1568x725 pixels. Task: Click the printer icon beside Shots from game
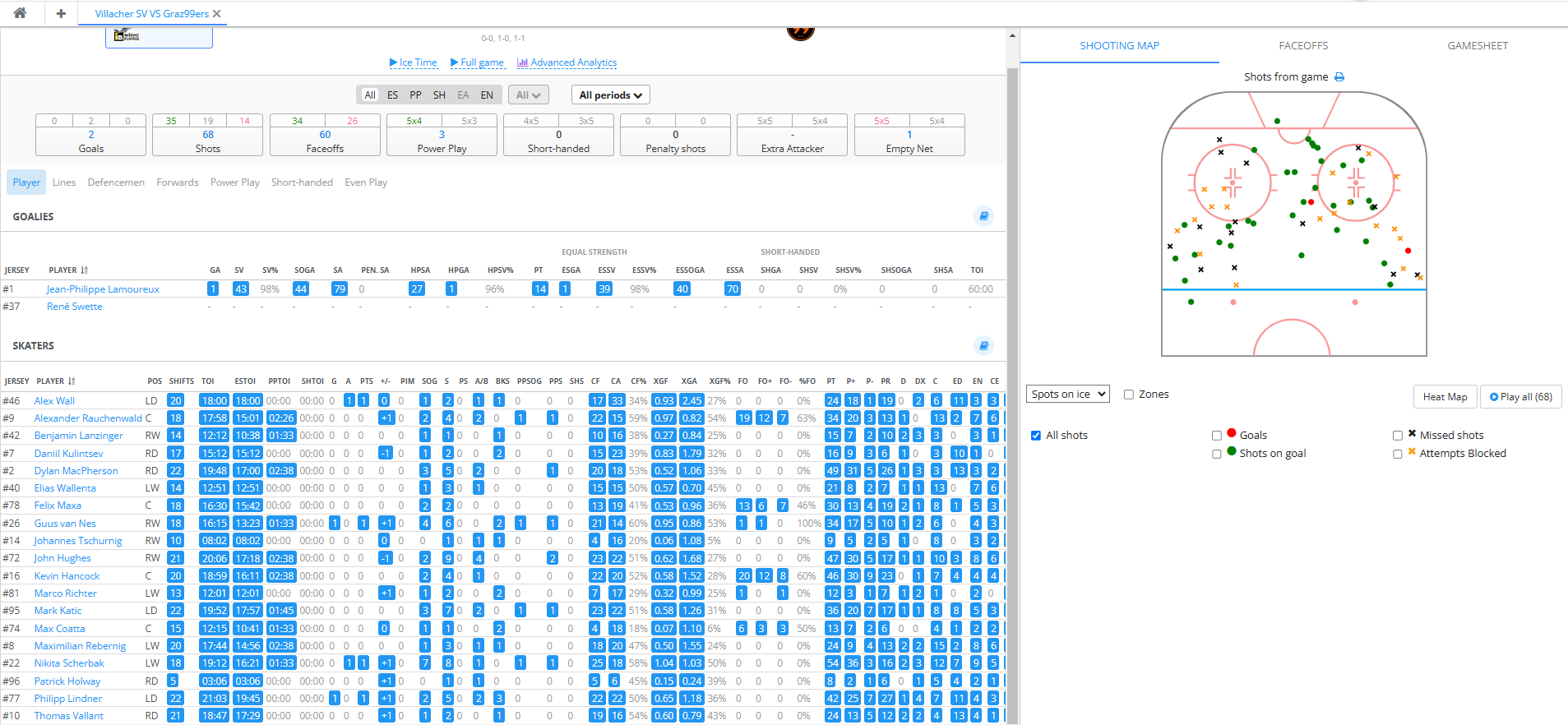click(1339, 77)
